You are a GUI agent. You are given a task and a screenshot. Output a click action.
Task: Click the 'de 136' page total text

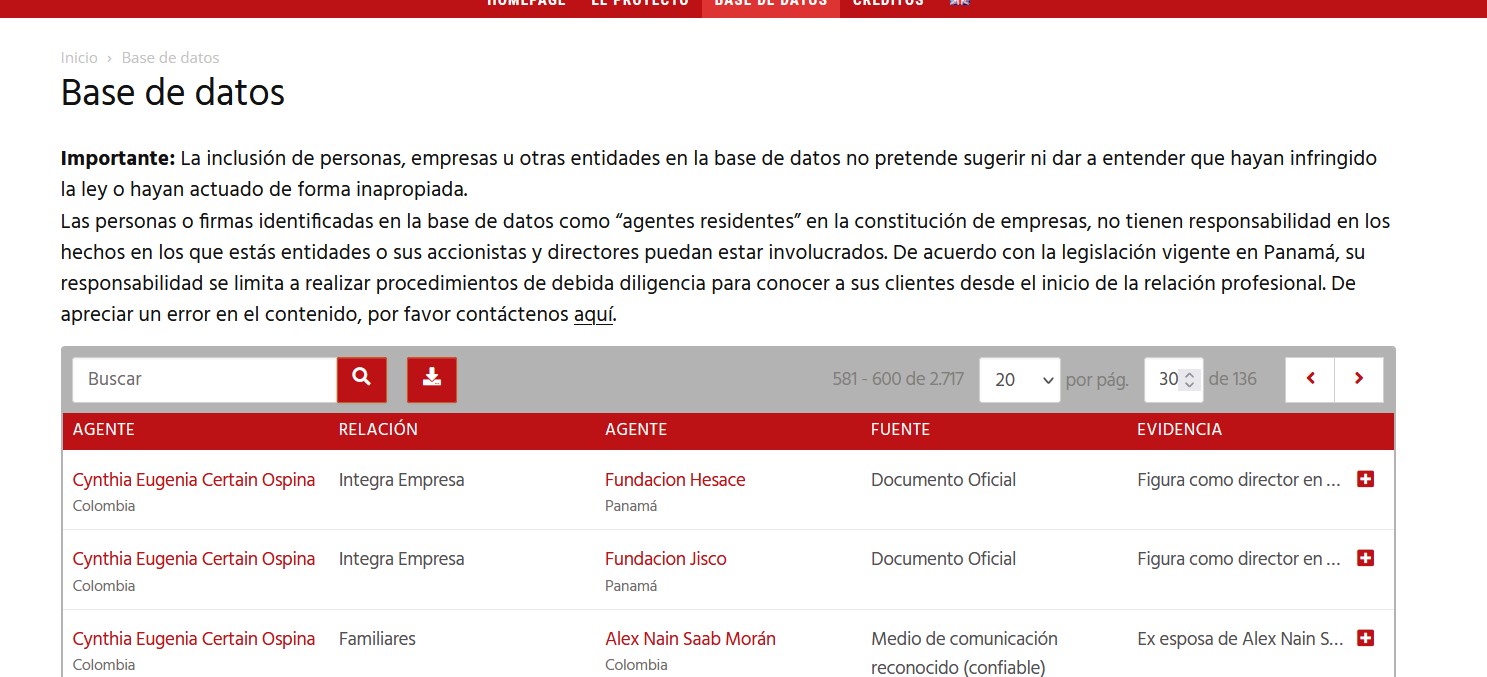pos(1233,379)
